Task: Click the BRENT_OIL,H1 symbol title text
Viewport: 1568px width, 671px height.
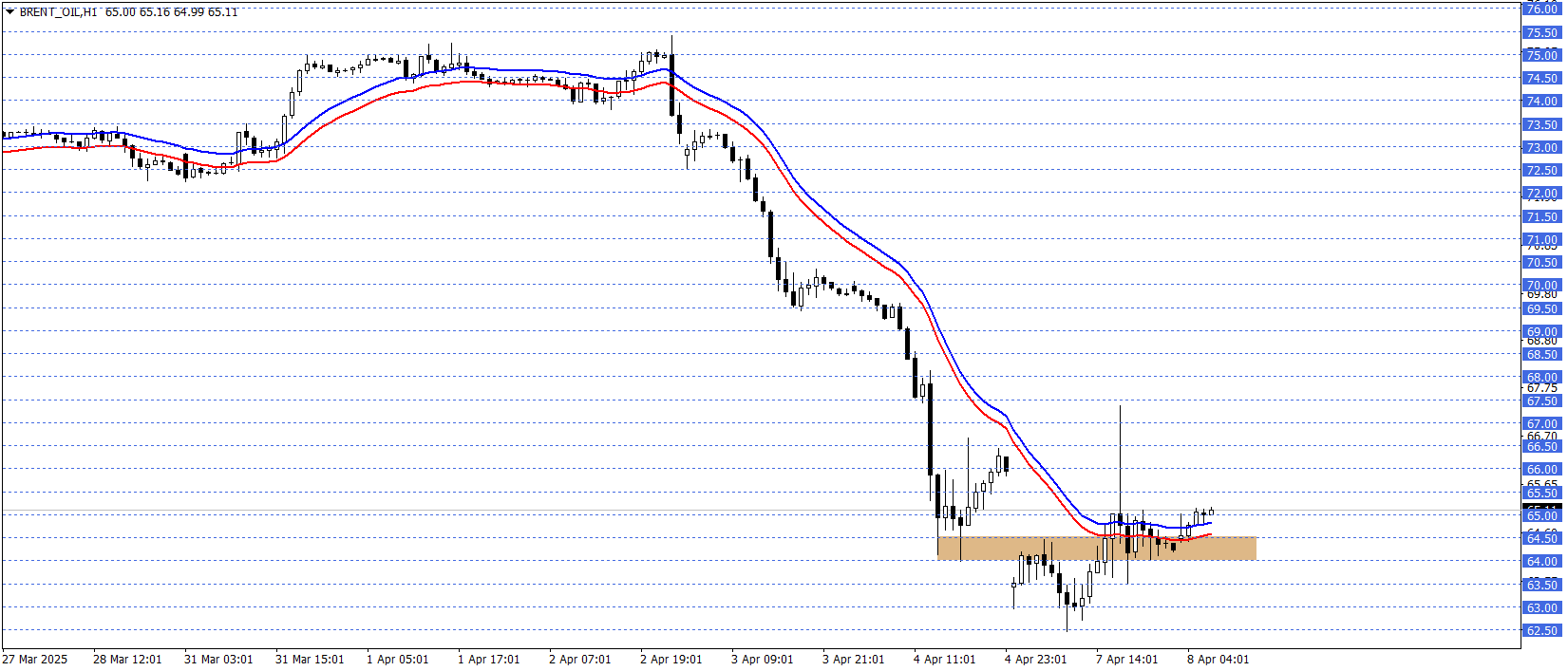Action: coord(58,12)
